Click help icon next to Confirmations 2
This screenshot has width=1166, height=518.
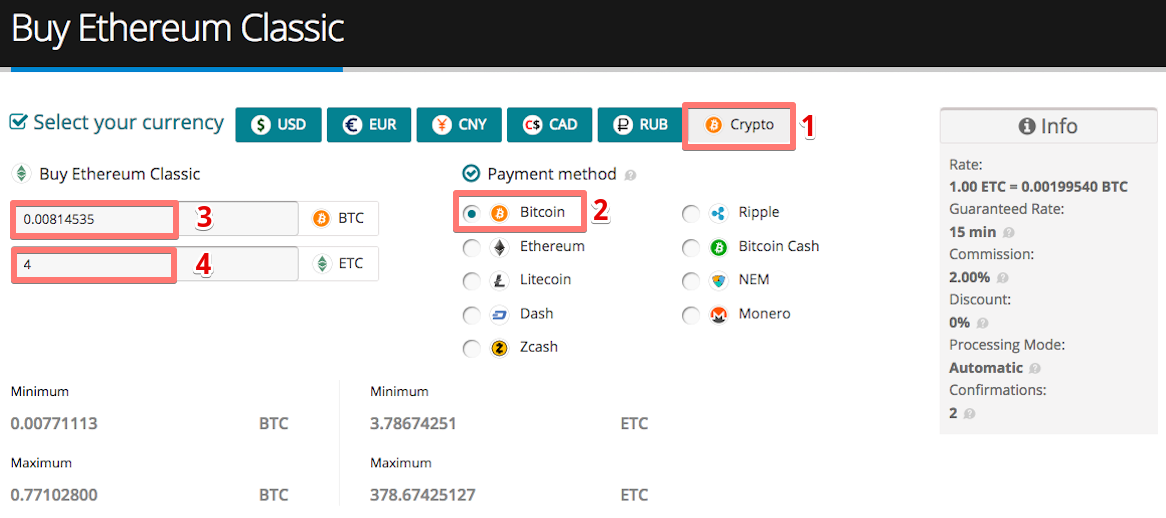969,413
